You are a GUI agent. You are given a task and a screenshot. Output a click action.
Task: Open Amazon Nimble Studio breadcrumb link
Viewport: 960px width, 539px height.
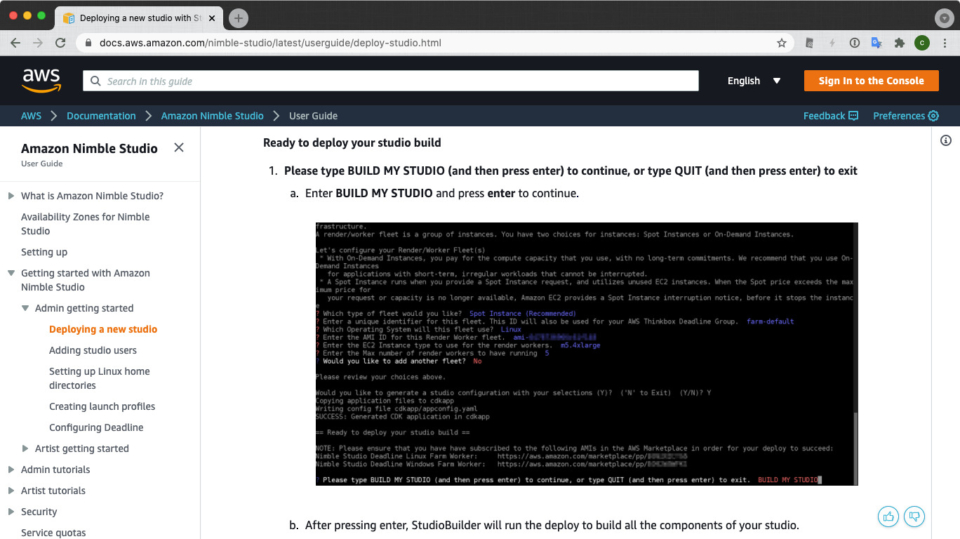(212, 116)
